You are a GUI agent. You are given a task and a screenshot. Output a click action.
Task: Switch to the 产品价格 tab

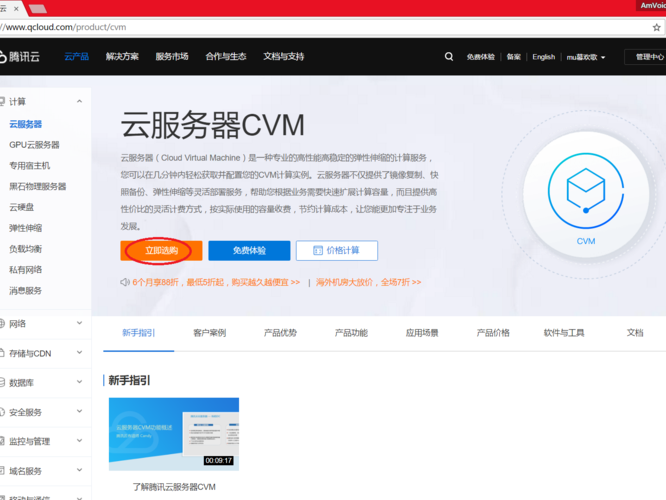tap(493, 333)
